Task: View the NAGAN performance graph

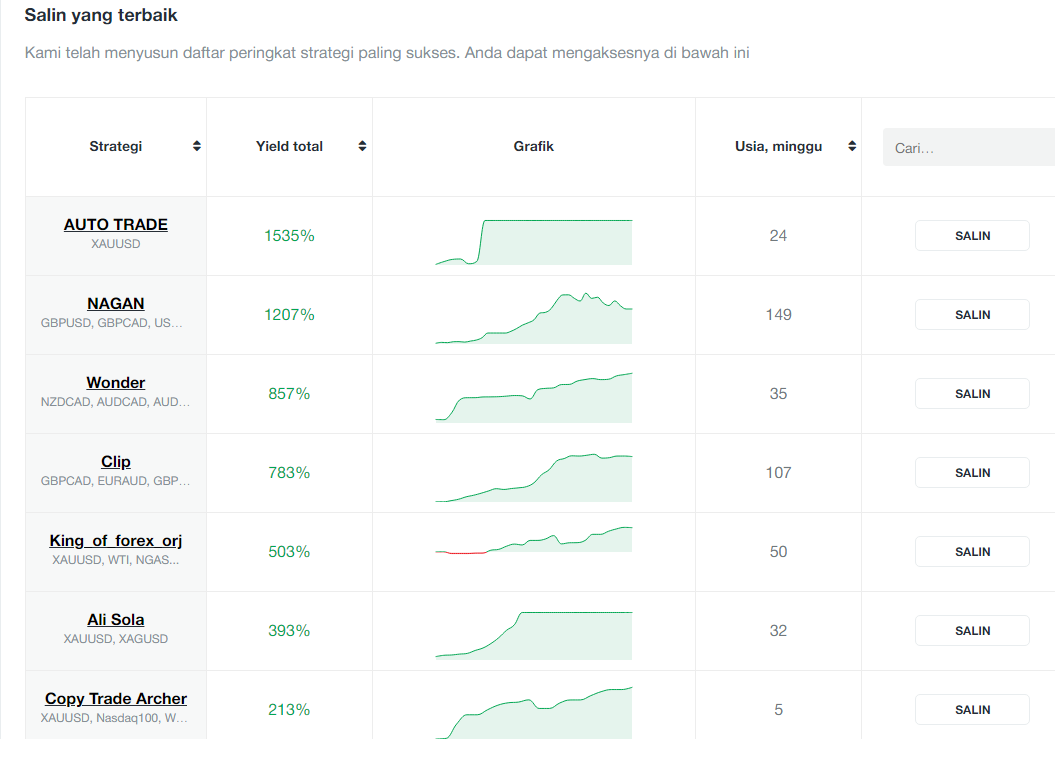Action: point(534,318)
